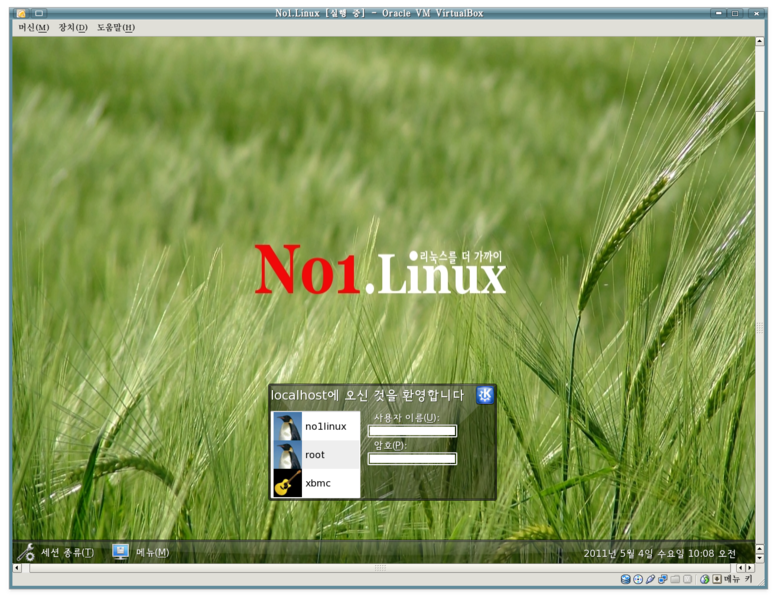The width and height of the screenshot is (777, 600).
Task: Minimize the VirtualBox window
Action: [x=718, y=13]
